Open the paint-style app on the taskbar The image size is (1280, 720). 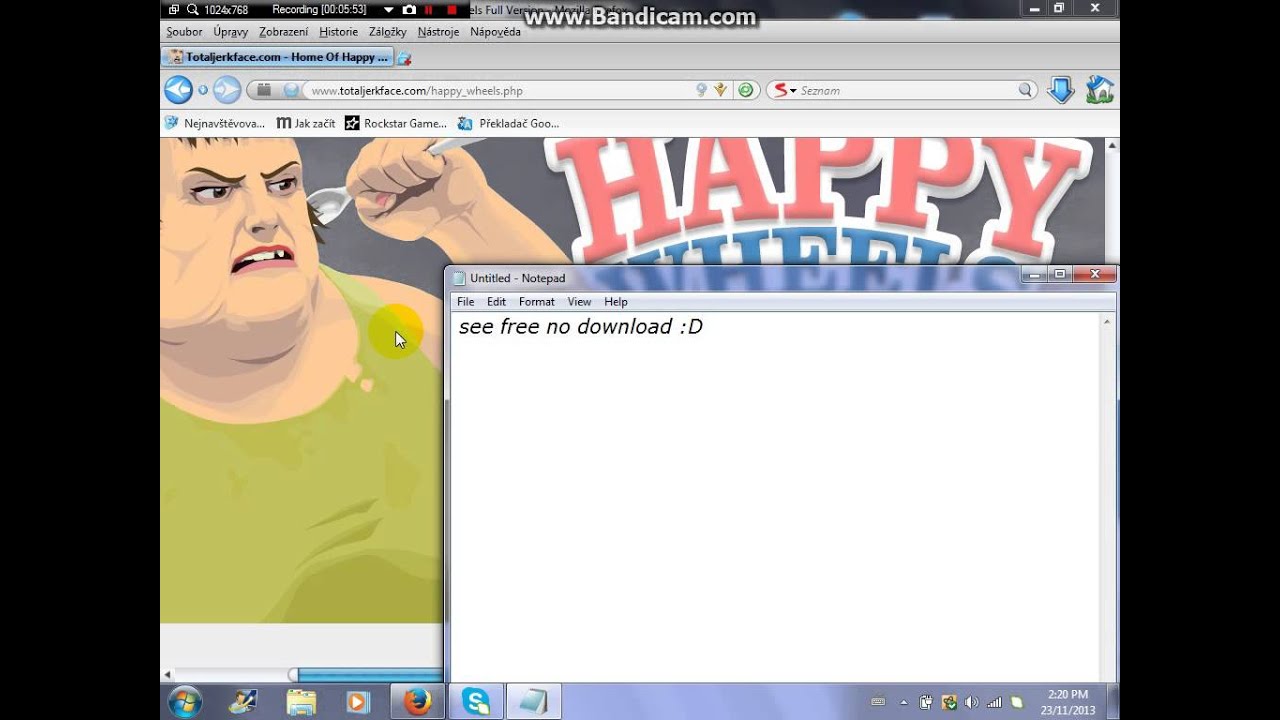click(243, 702)
